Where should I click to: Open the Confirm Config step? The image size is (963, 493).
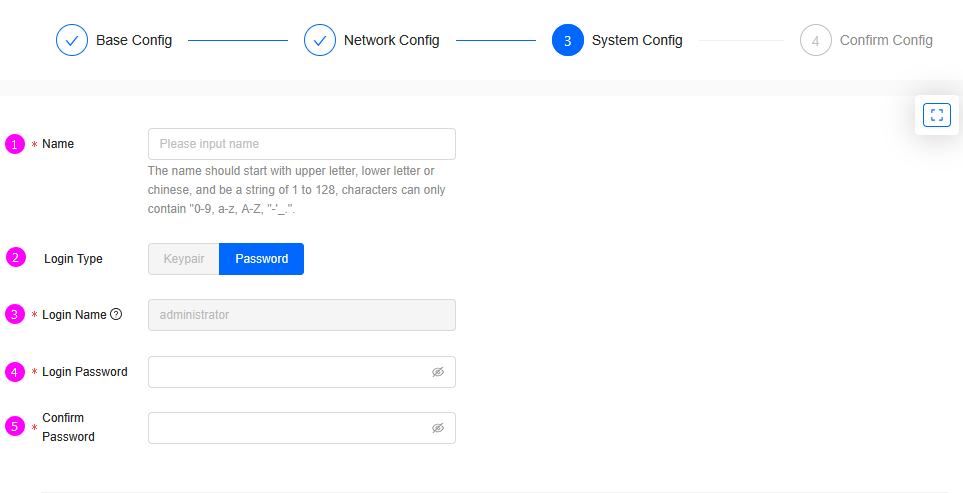(x=866, y=41)
